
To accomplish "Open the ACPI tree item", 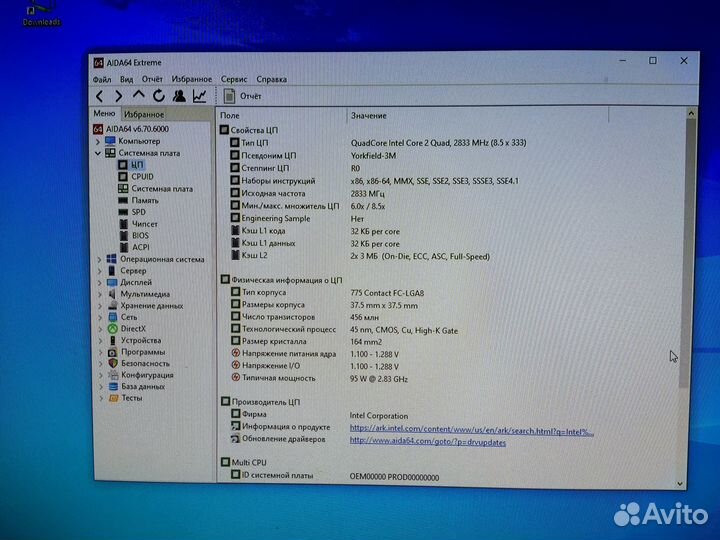I will 141,247.
